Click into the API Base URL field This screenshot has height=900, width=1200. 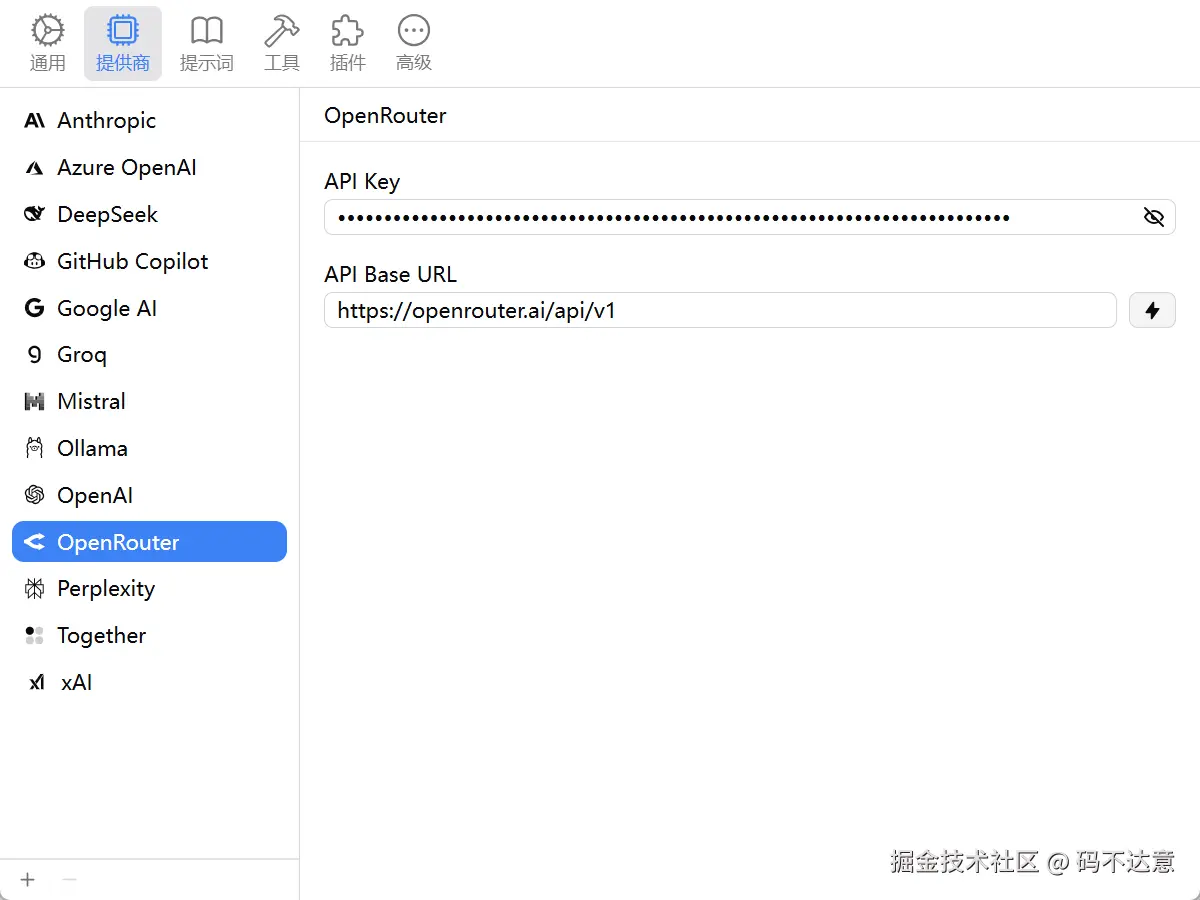click(720, 310)
